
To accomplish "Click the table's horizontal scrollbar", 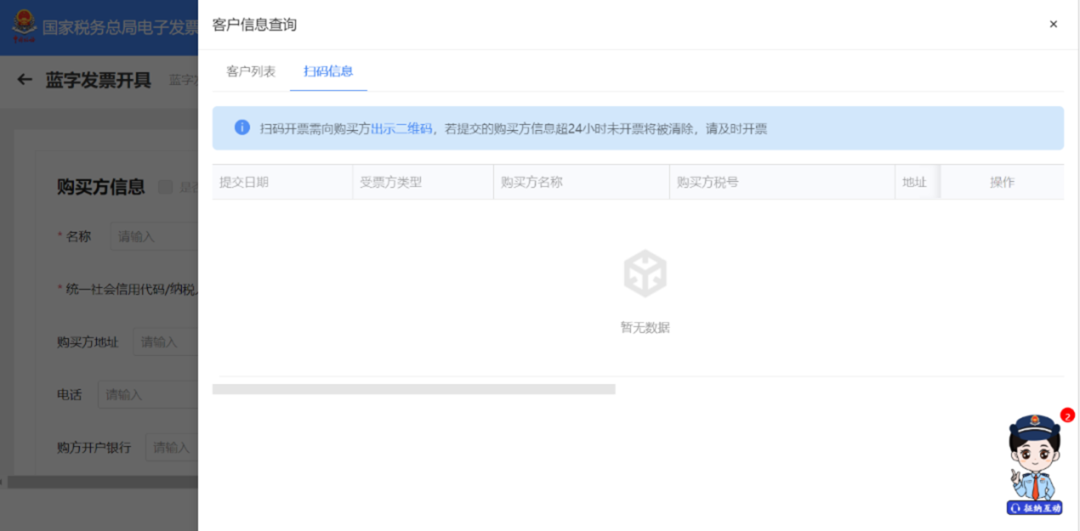I will pos(413,389).
